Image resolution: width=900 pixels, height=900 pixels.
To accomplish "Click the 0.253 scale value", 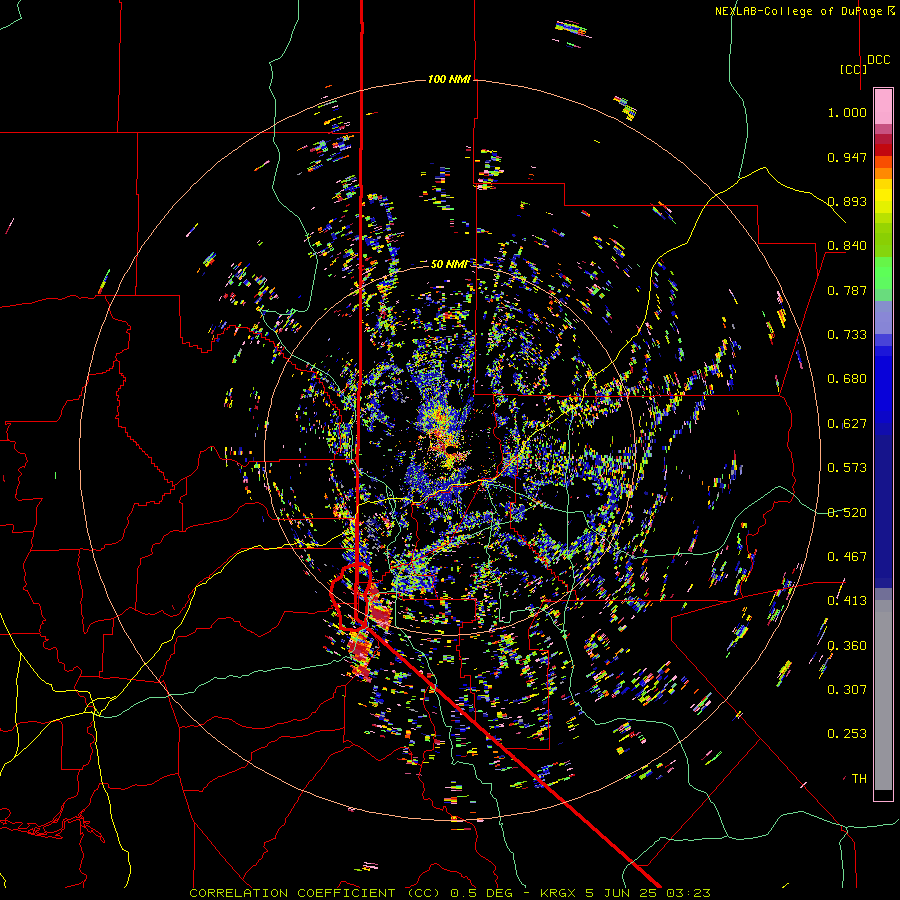I will [x=847, y=734].
